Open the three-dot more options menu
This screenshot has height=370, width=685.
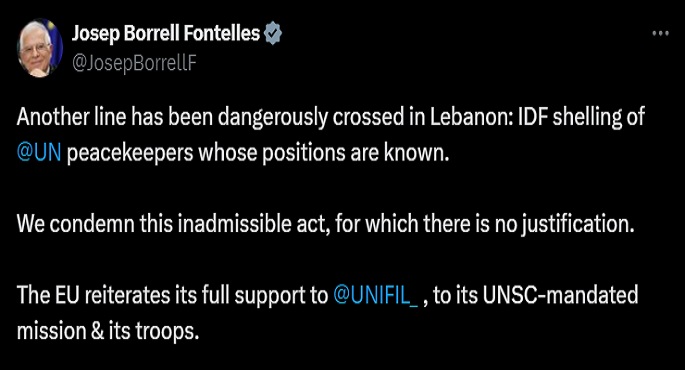tap(660, 34)
